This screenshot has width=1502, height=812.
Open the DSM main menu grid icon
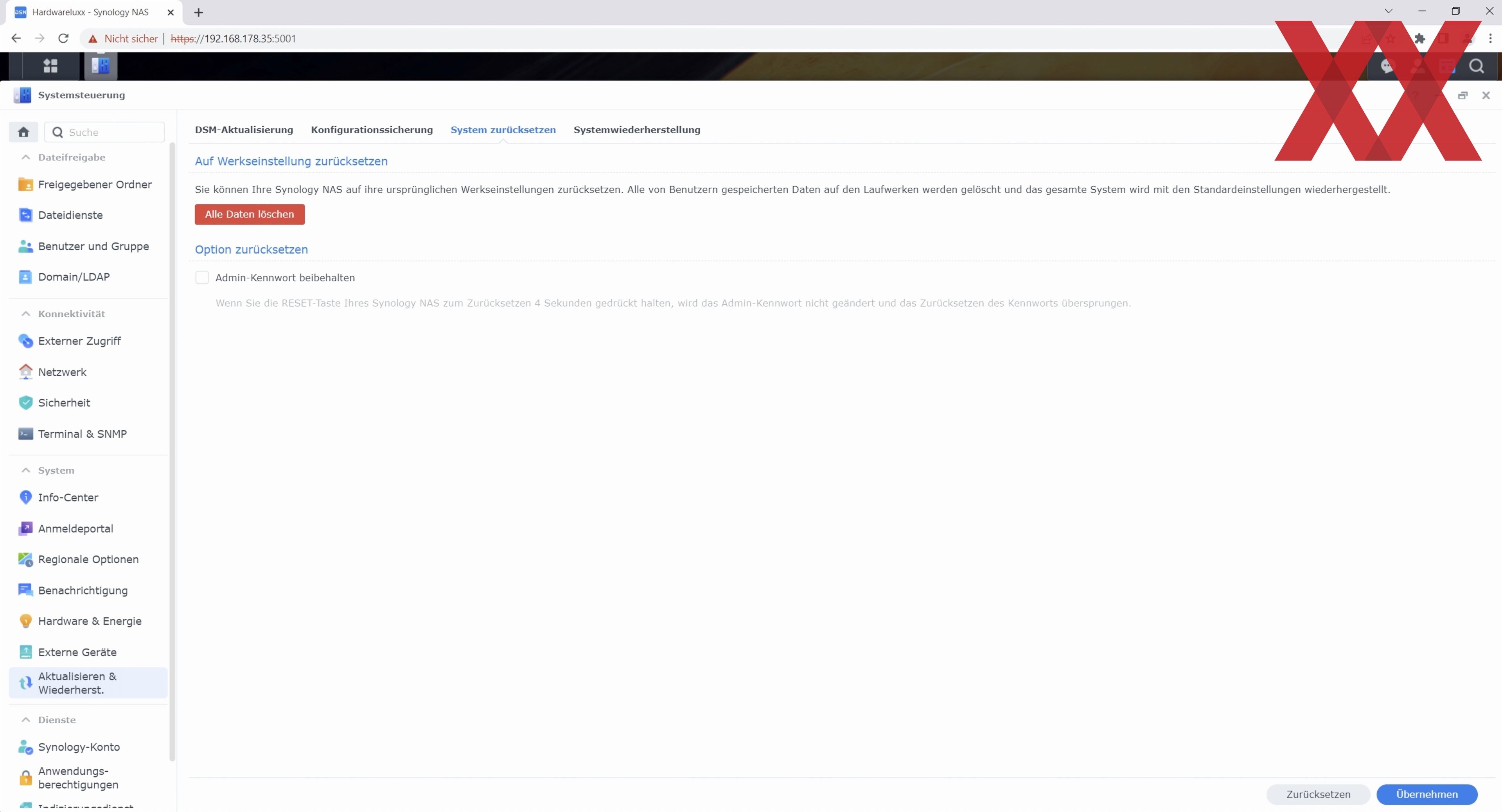51,66
